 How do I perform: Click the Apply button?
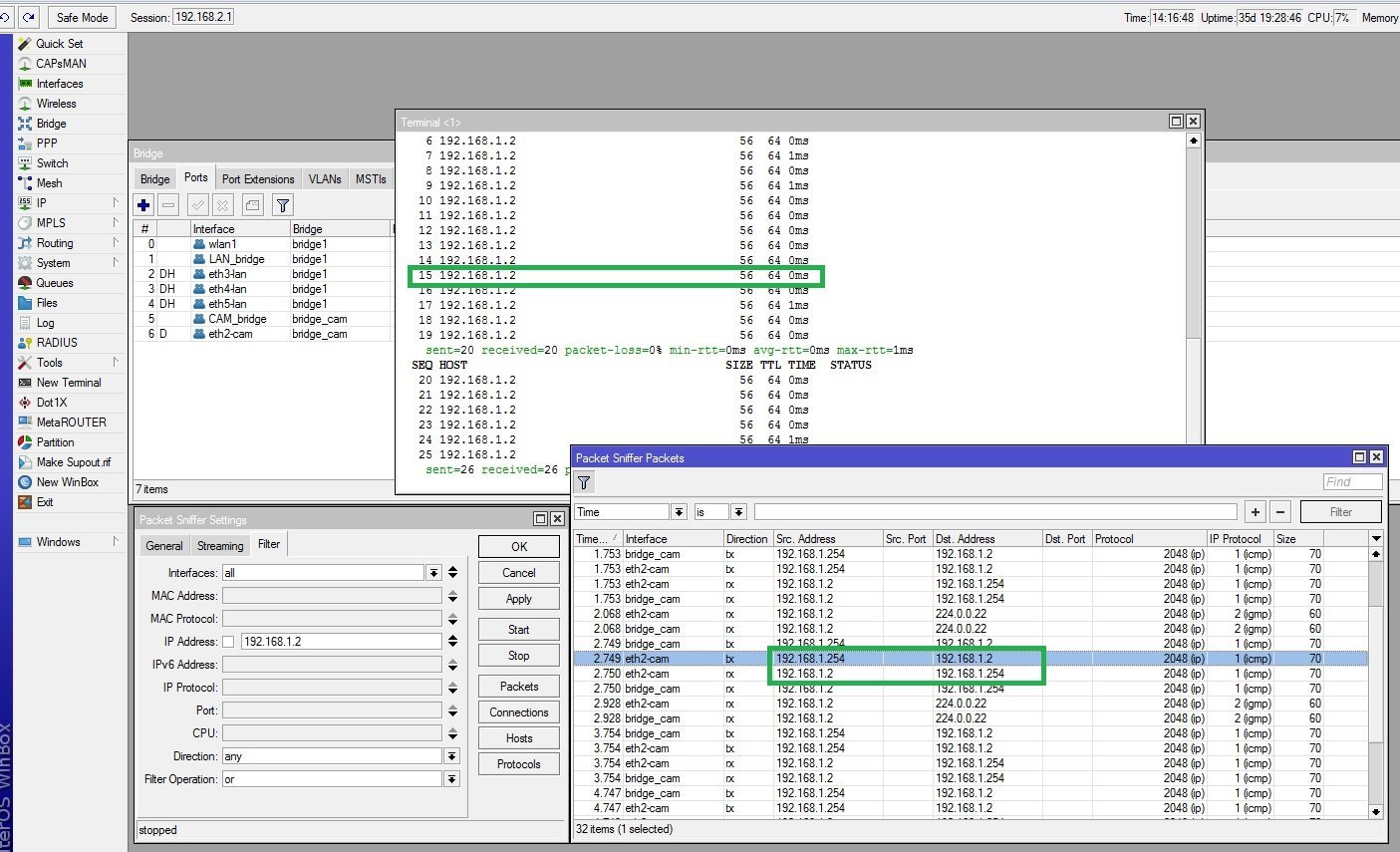click(518, 599)
